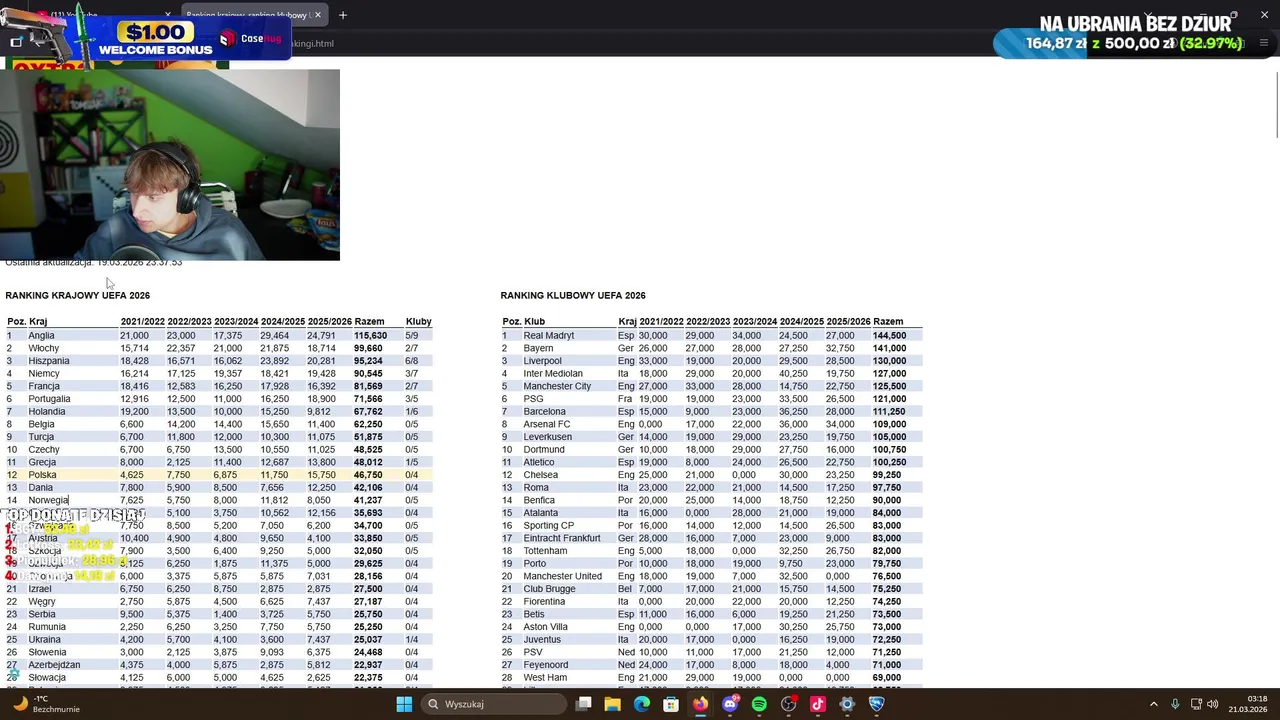Click the microphone icon in system tray
Image resolution: width=1280 pixels, height=720 pixels.
[1175, 704]
